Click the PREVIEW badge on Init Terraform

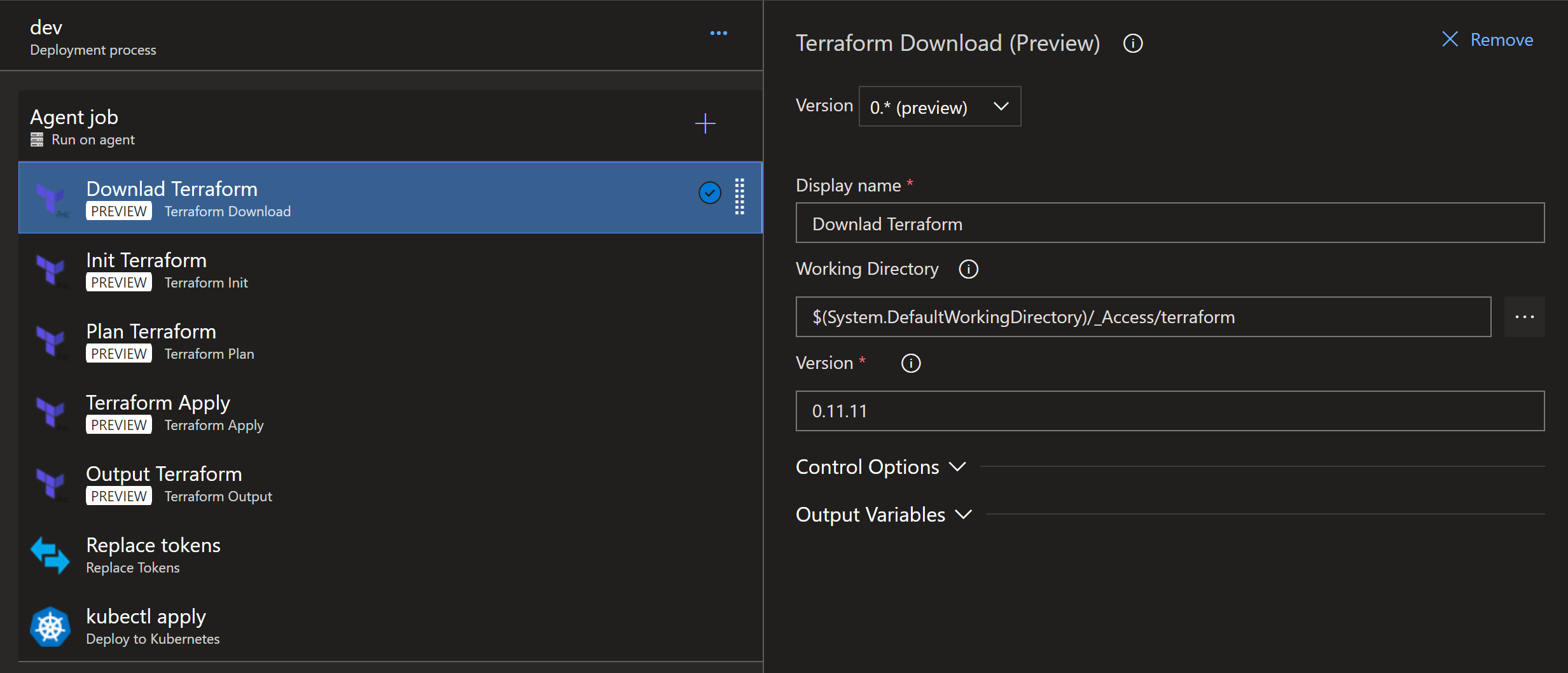(119, 282)
